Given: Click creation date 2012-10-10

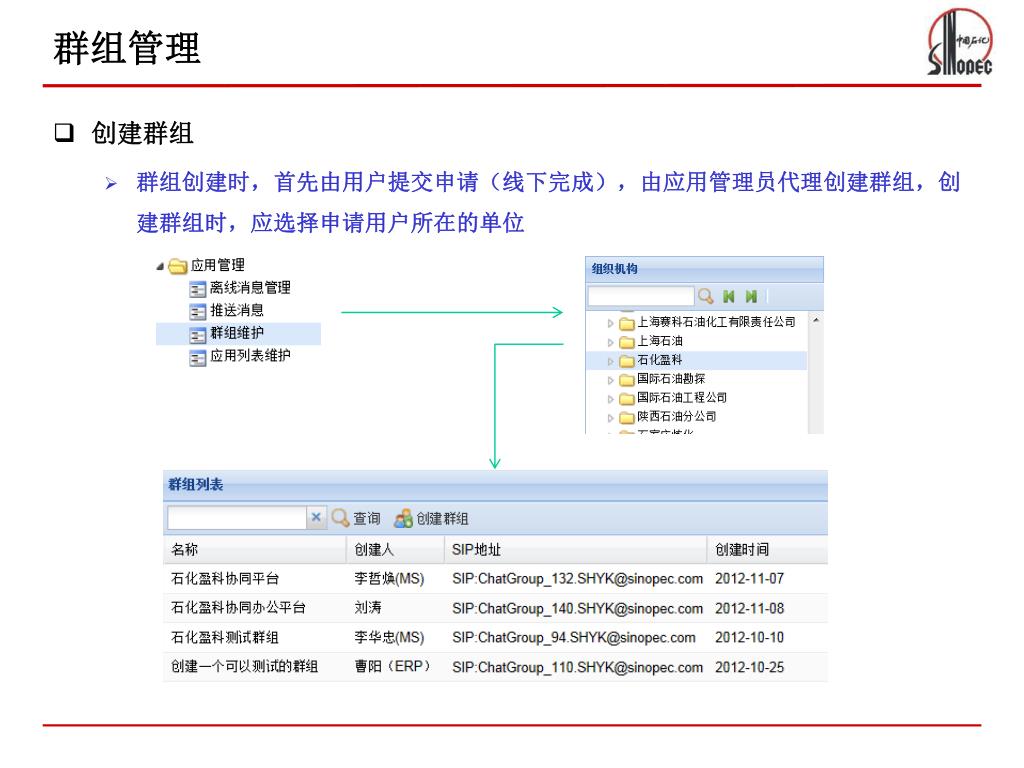Looking at the screenshot, I should [750, 637].
